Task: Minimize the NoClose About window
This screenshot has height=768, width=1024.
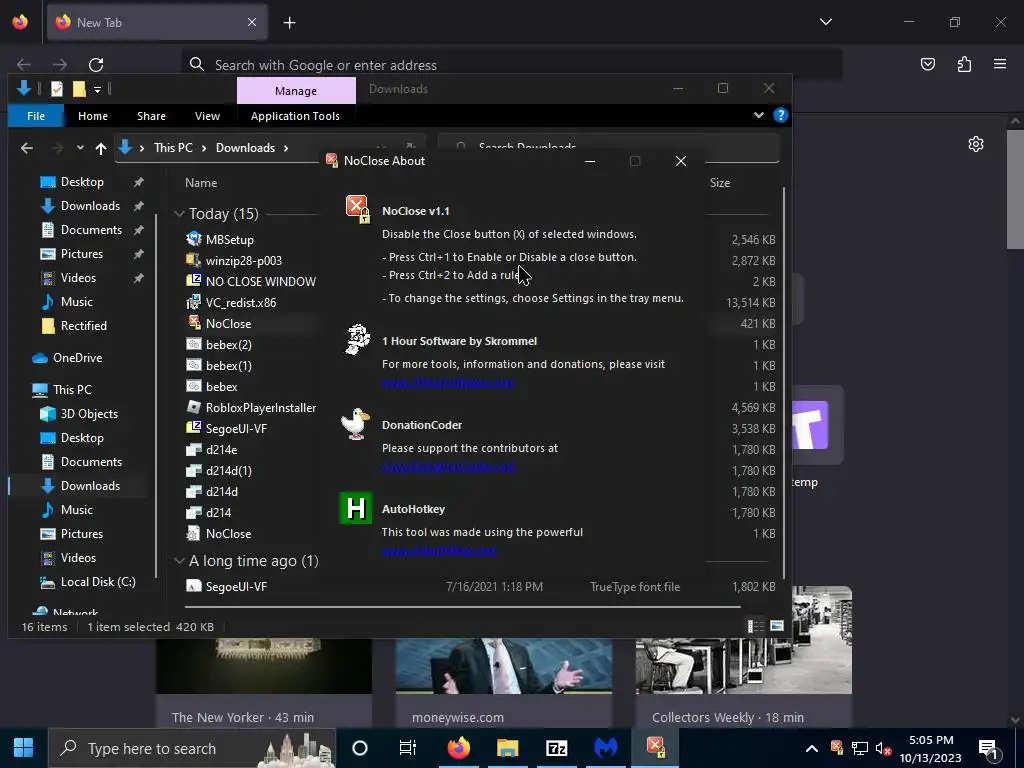Action: click(x=590, y=161)
